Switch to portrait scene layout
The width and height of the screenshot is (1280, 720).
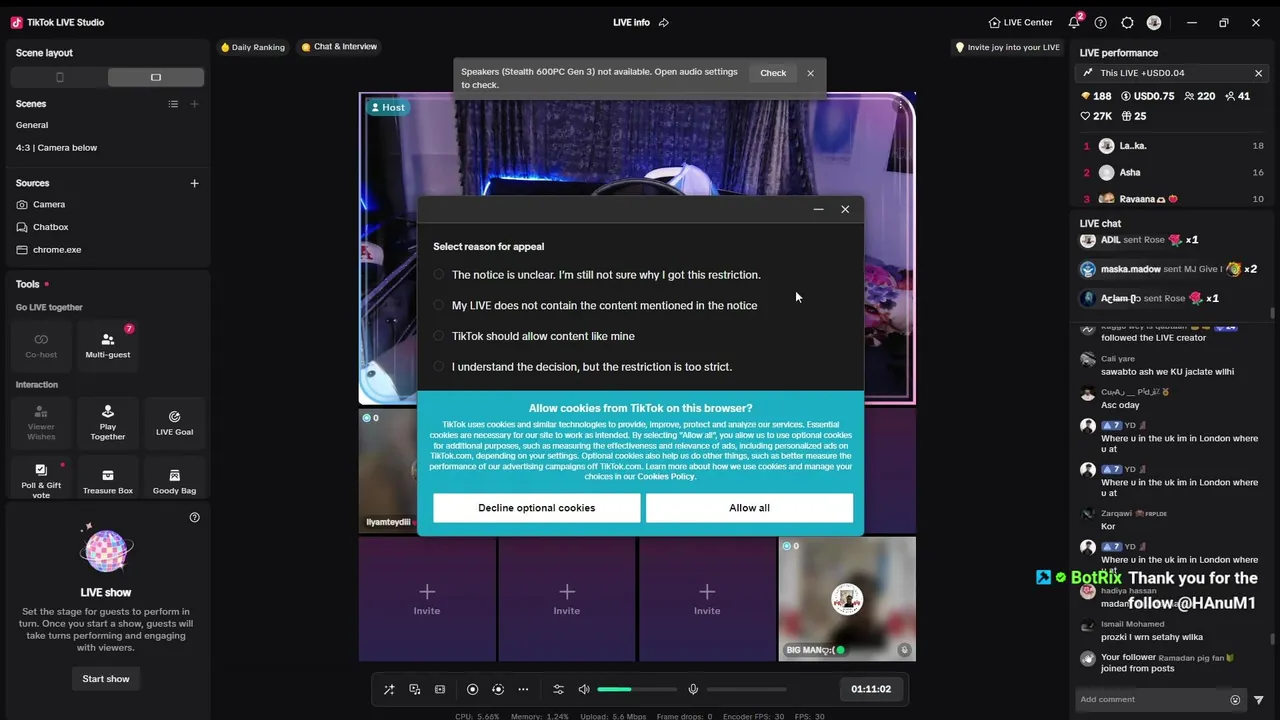pyautogui.click(x=59, y=77)
